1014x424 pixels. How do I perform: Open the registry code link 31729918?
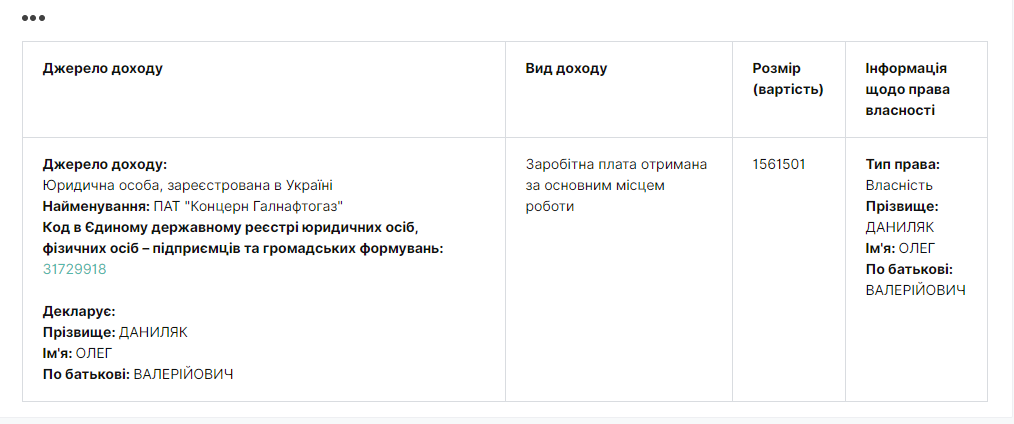pos(74,269)
